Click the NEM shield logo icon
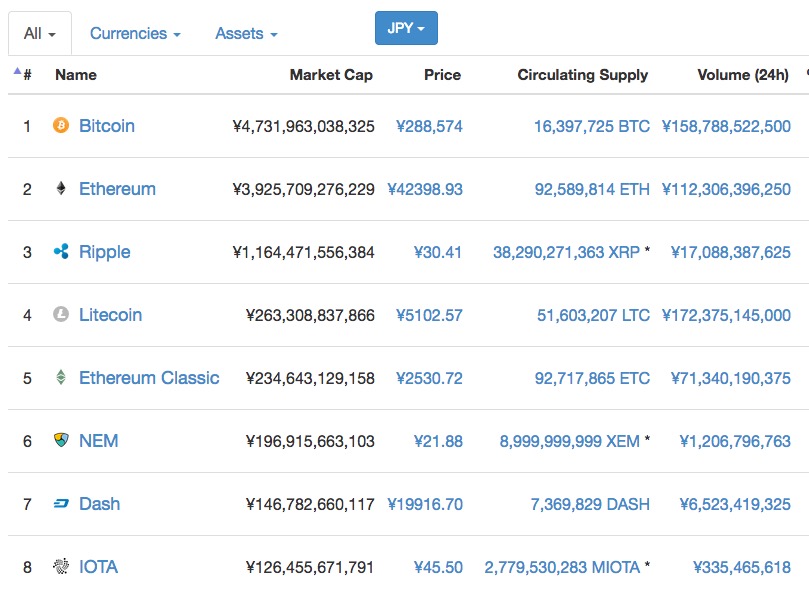The height and width of the screenshot is (596, 809). pos(61,440)
